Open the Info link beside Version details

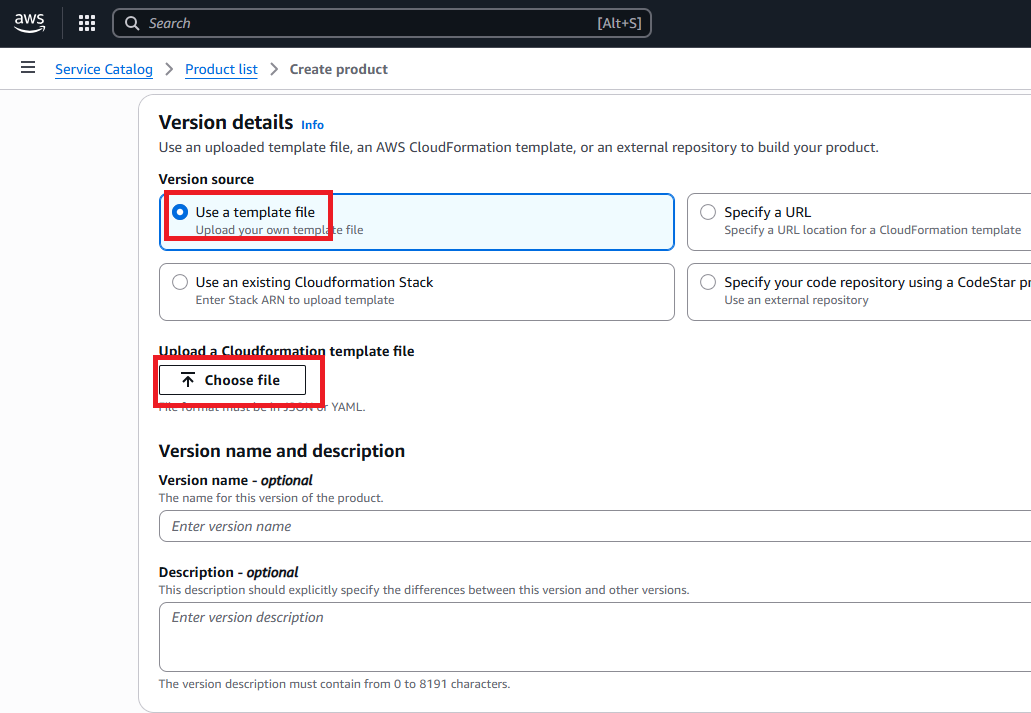312,125
